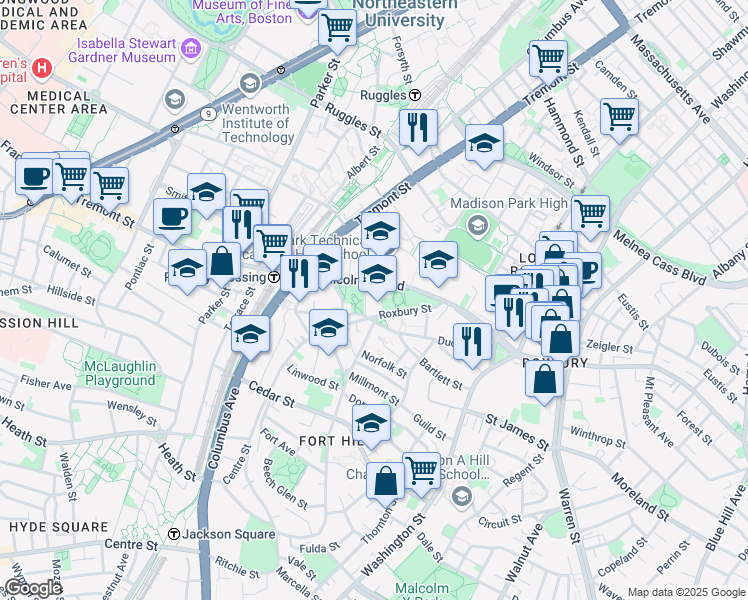The width and height of the screenshot is (748, 600).
Task: Click the shopping bag marker above St James St
Action: click(544, 379)
